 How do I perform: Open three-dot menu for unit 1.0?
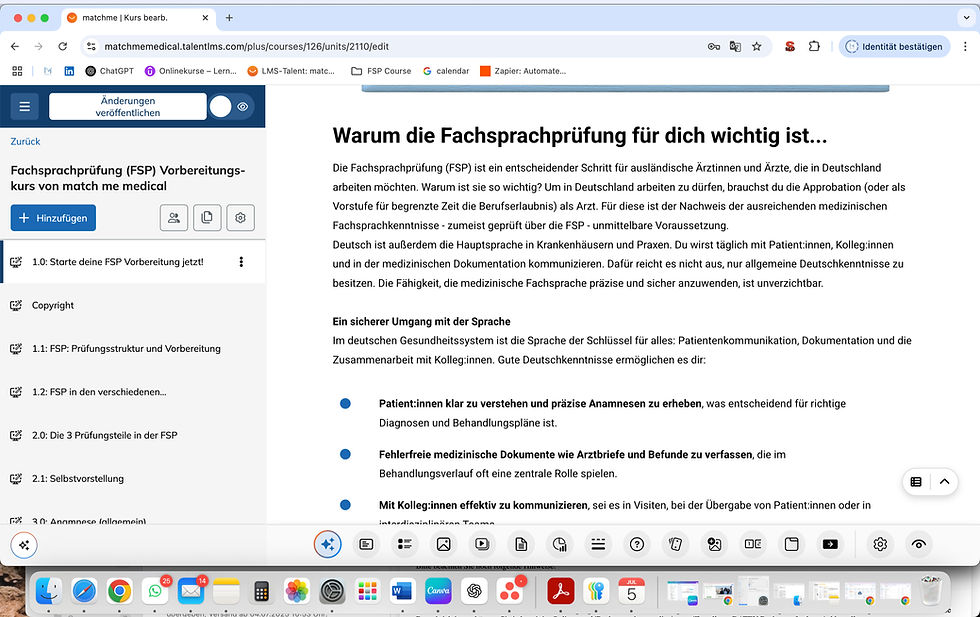tap(241, 262)
